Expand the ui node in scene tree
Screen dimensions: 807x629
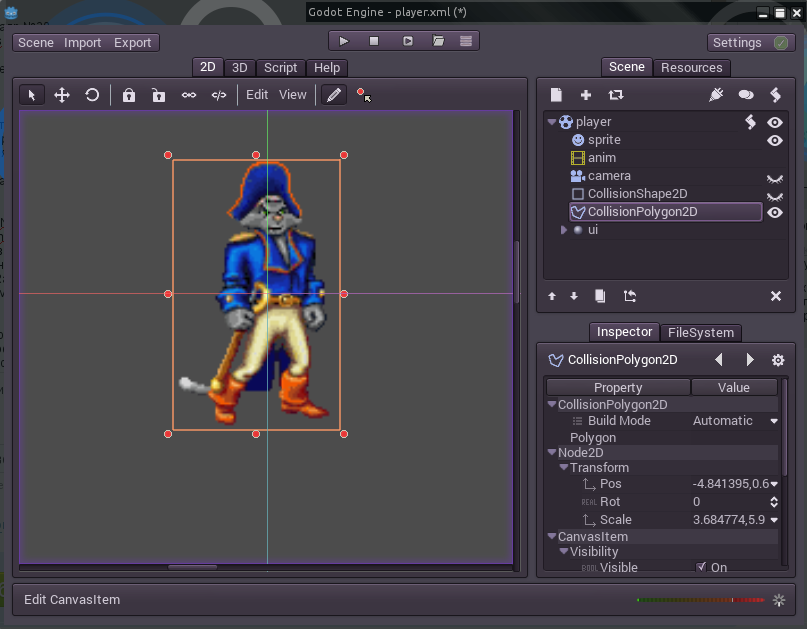[564, 230]
